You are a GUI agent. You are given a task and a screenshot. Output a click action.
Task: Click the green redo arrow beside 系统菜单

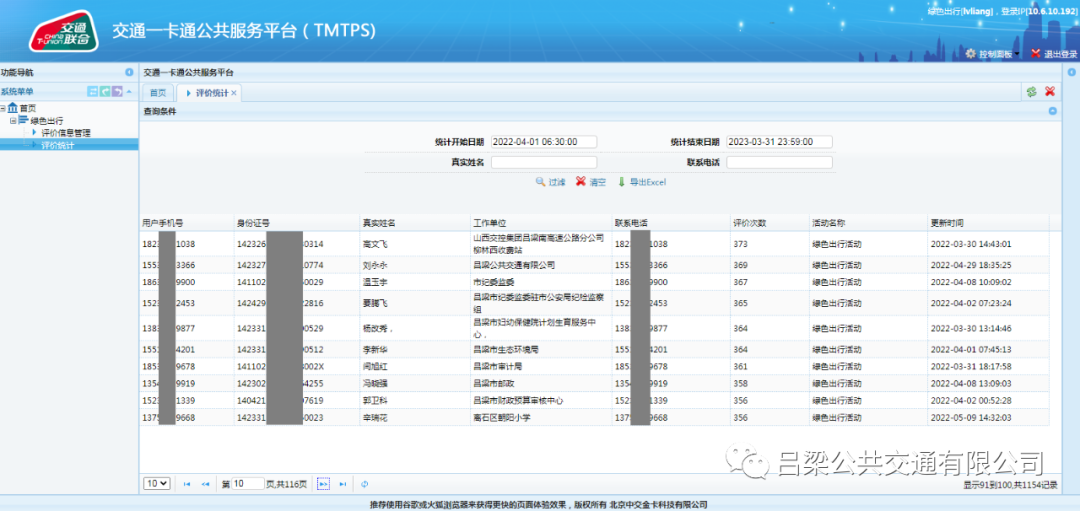(105, 92)
